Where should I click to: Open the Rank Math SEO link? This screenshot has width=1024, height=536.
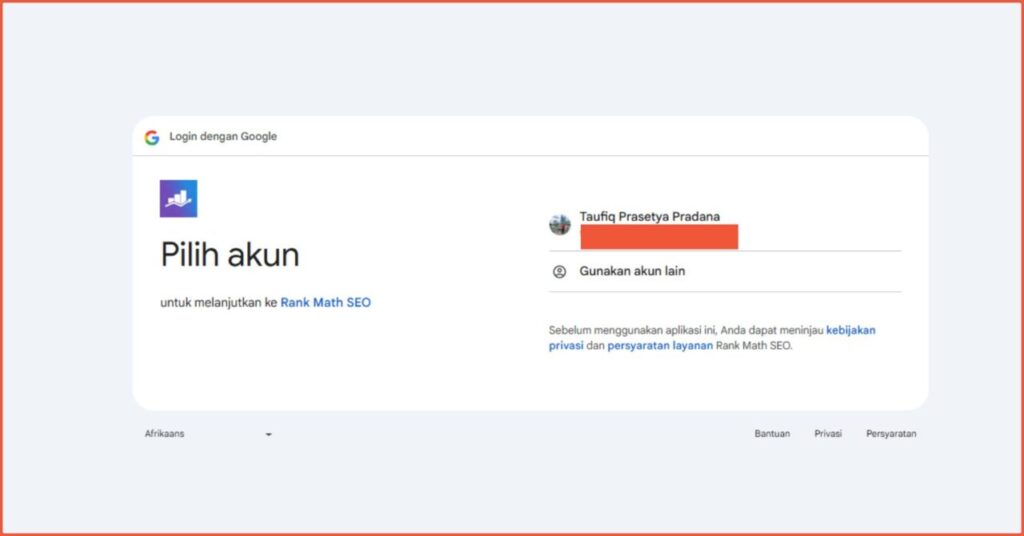325,302
